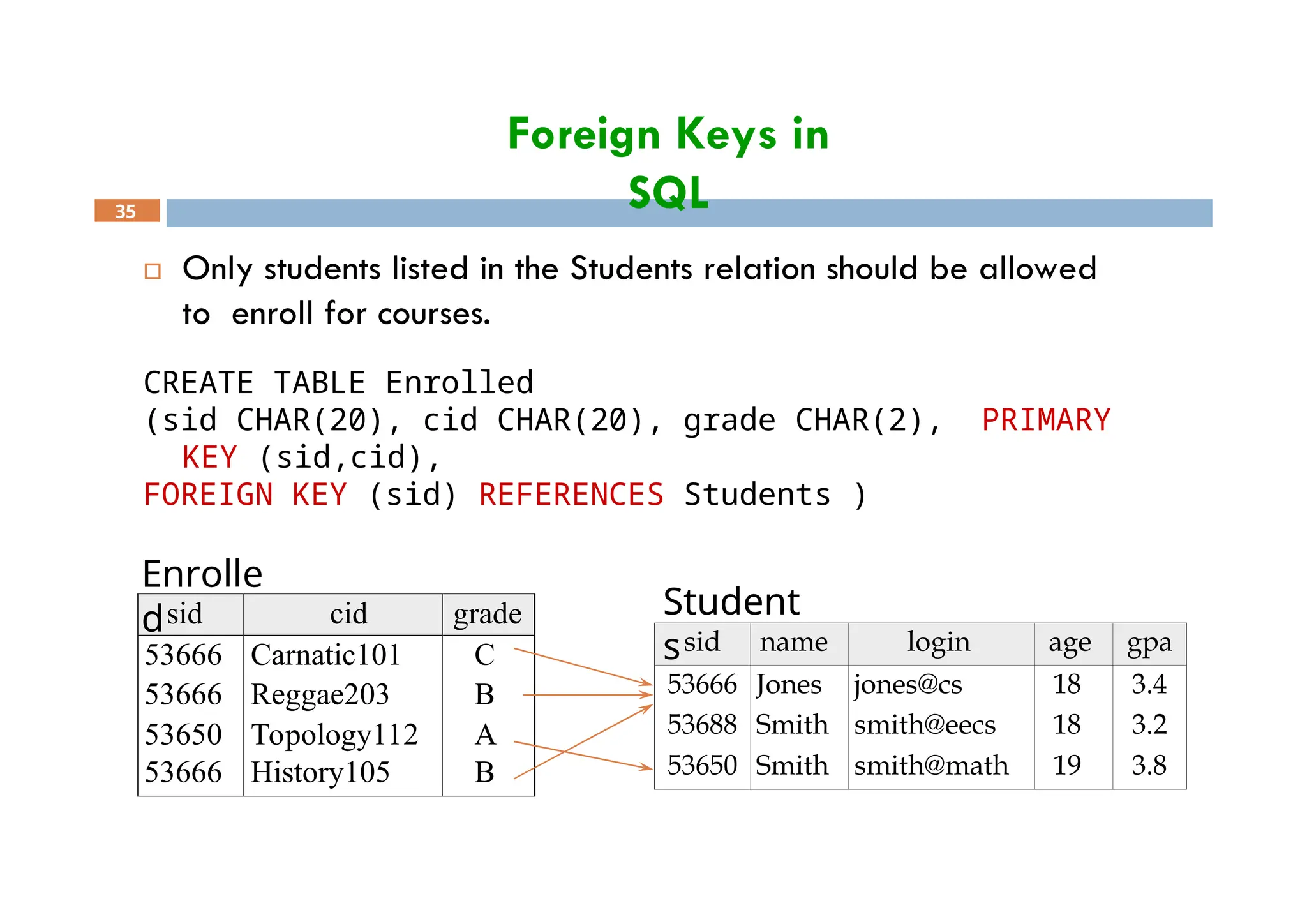Click the Jones name cell
The image size is (1307, 924).
click(x=789, y=685)
